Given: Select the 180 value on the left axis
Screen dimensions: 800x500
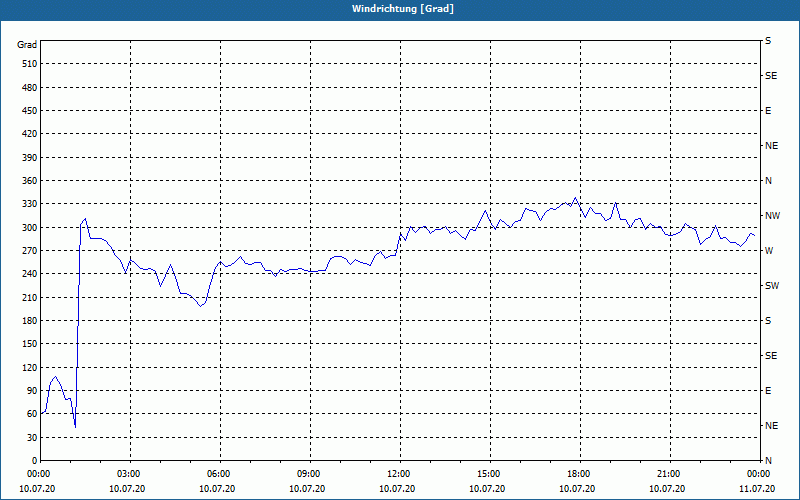Looking at the screenshot, I should tap(30, 321).
